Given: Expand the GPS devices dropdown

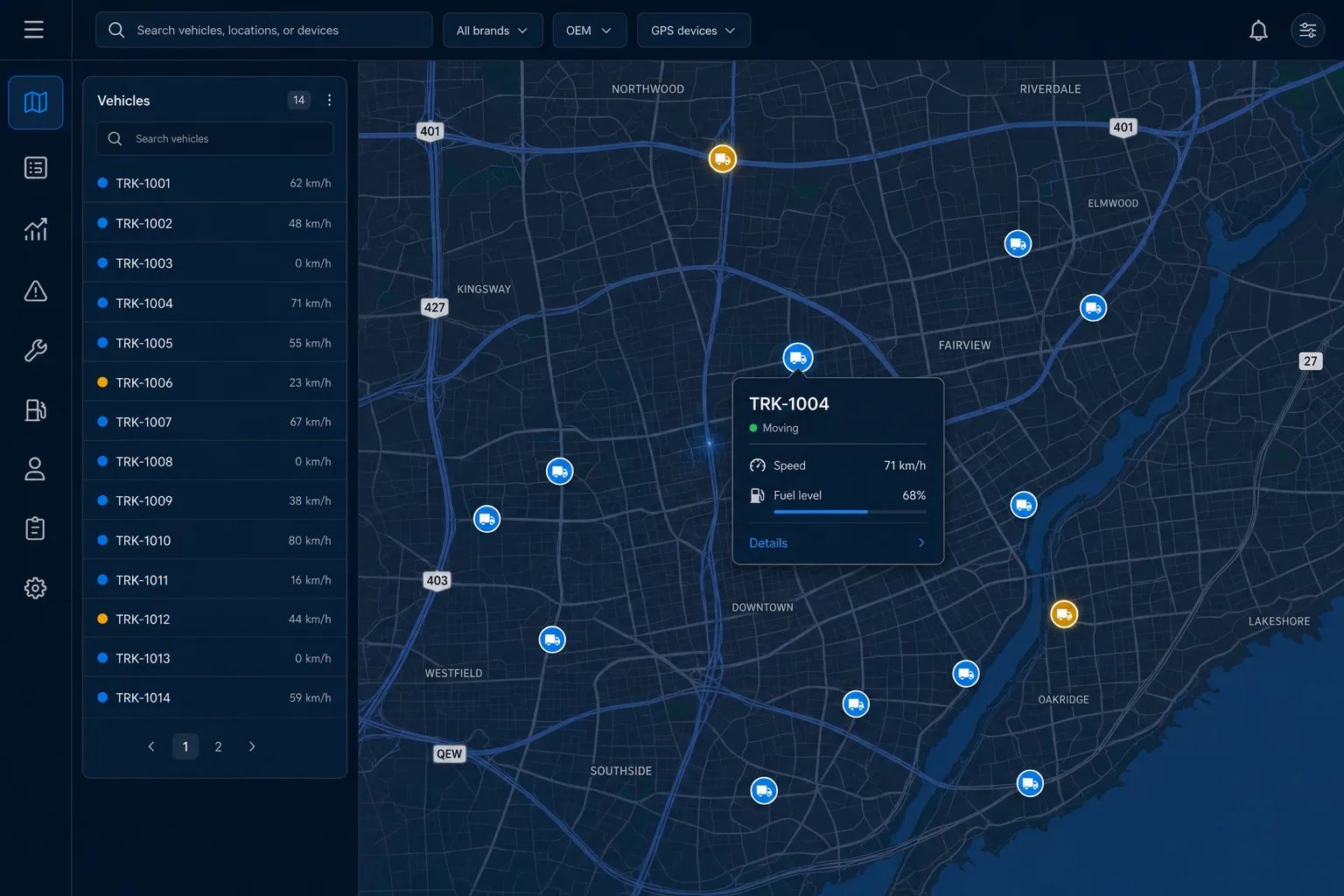Looking at the screenshot, I should coord(693,31).
